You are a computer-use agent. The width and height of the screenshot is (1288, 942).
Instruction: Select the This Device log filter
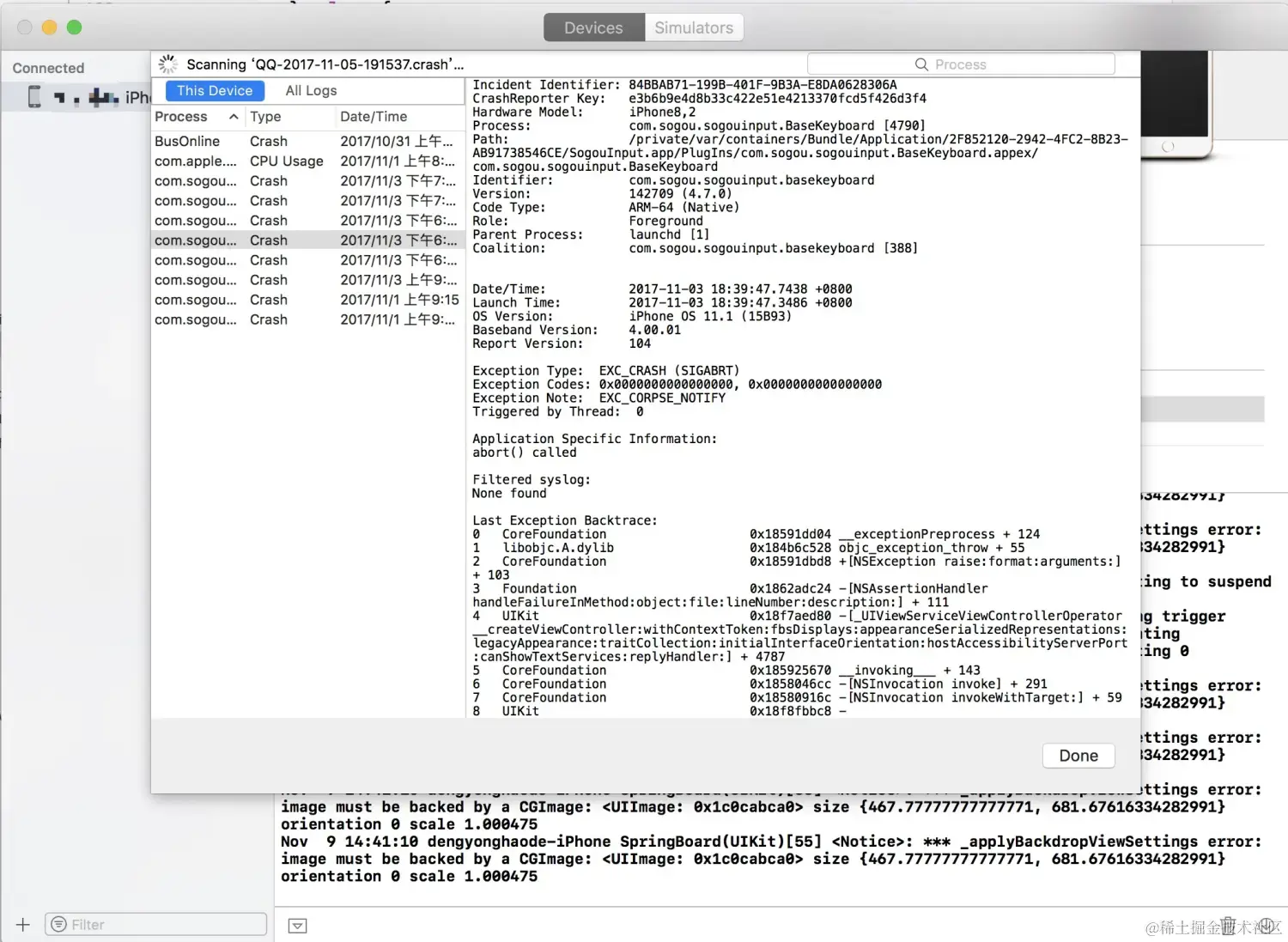215,90
